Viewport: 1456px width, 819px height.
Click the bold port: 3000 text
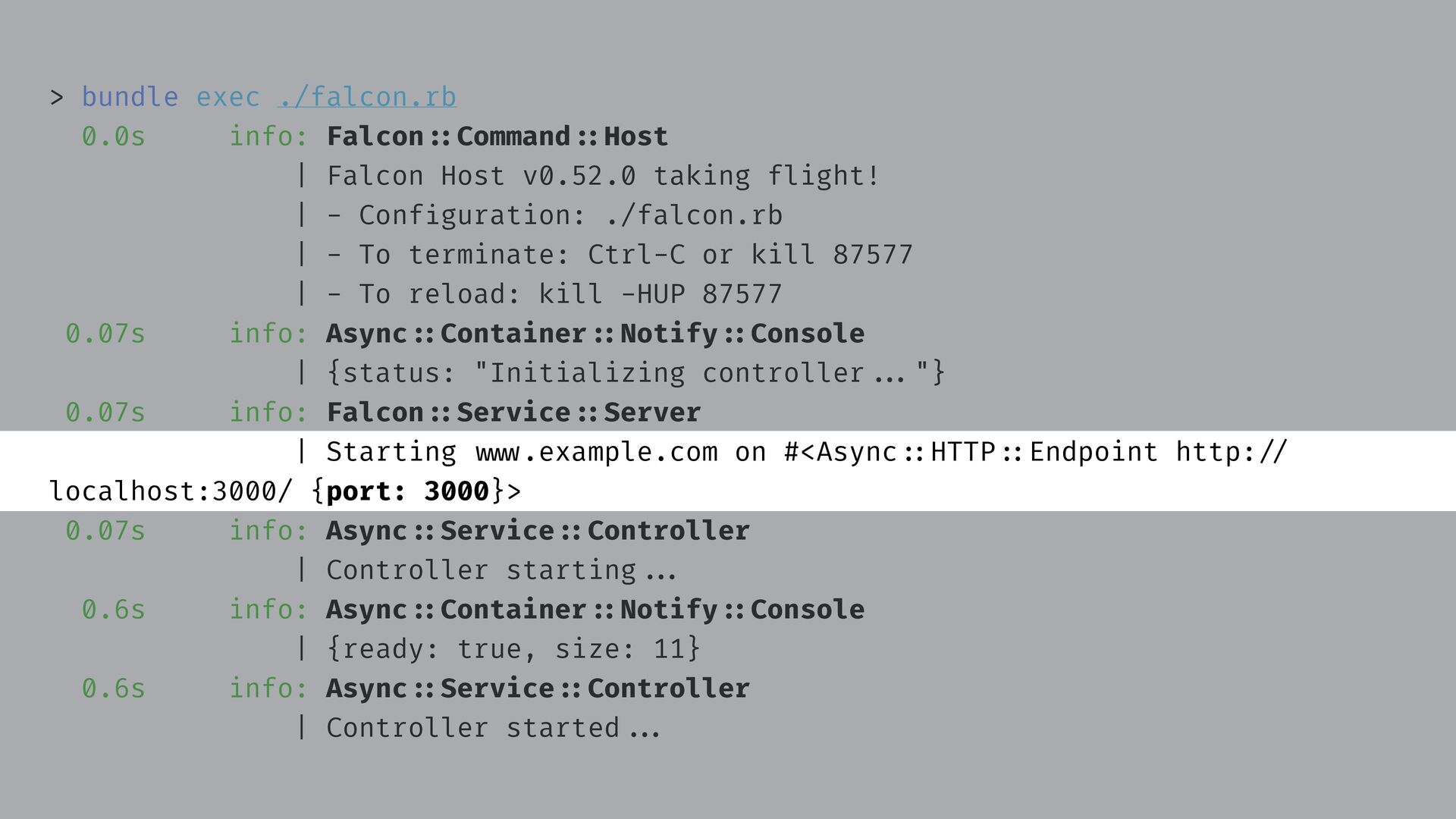pyautogui.click(x=407, y=491)
